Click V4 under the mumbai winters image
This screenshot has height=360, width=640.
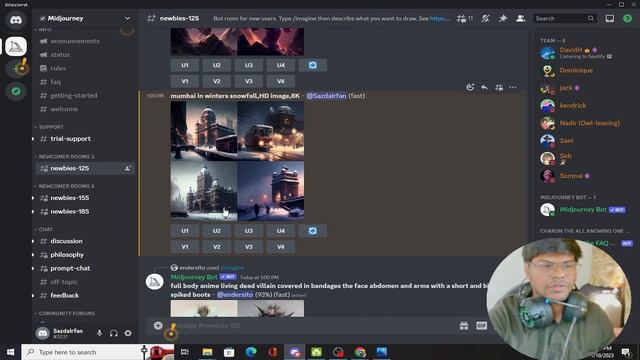[281, 247]
